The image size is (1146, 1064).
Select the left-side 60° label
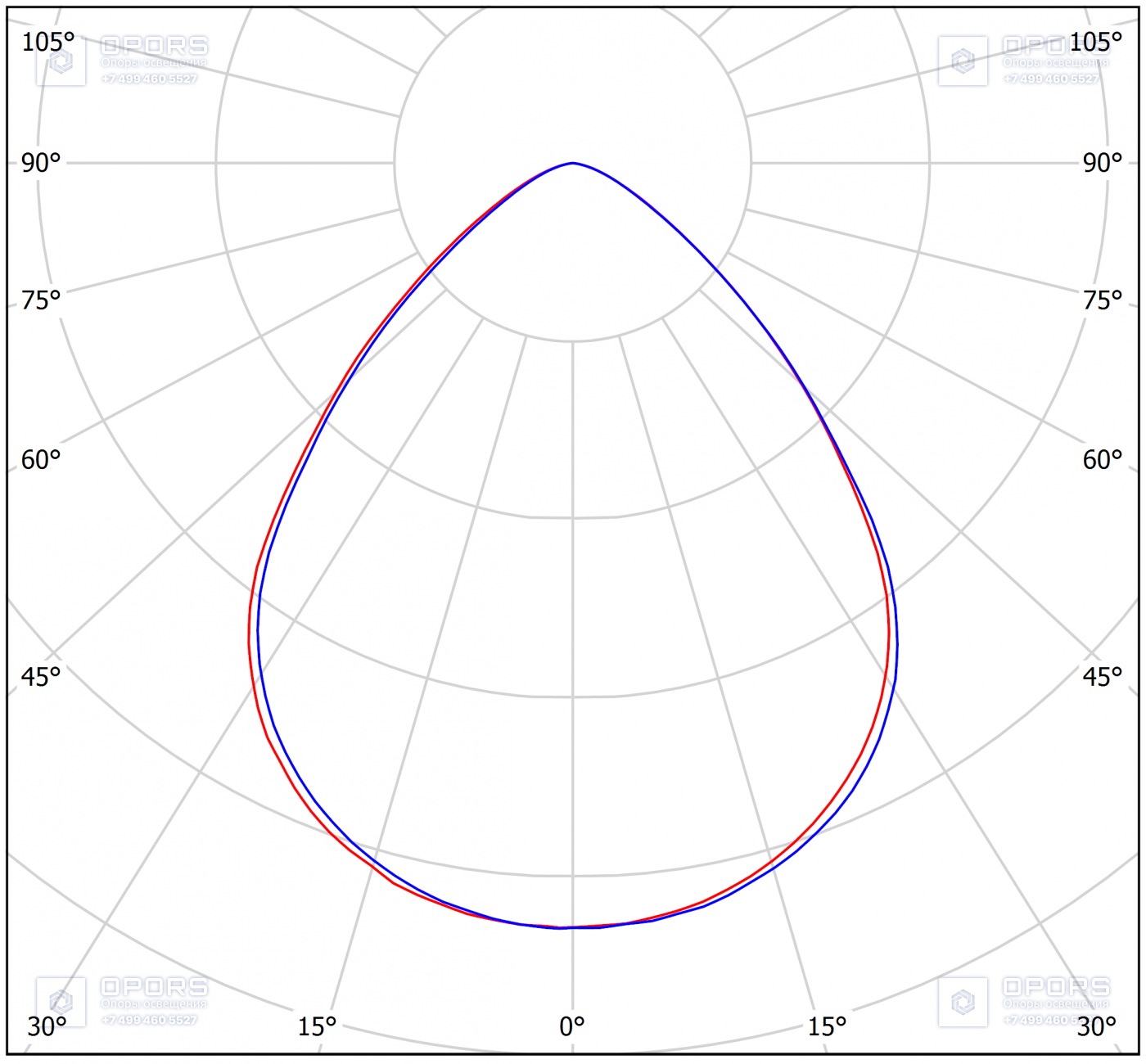41,460
